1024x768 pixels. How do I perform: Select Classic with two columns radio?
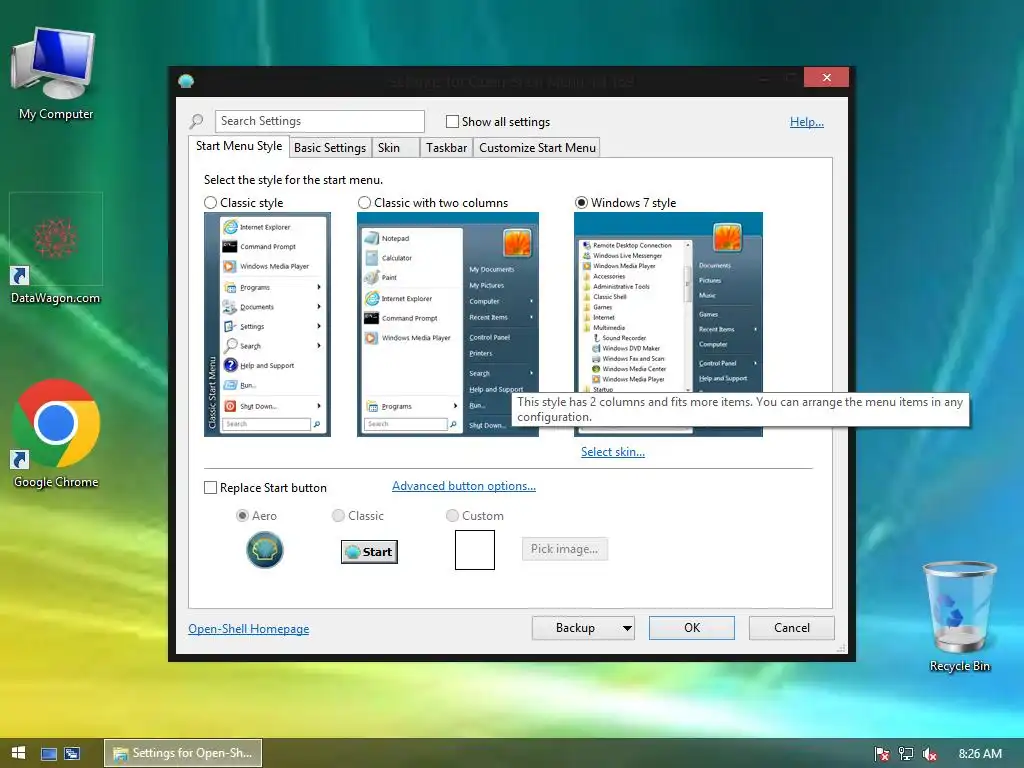364,203
